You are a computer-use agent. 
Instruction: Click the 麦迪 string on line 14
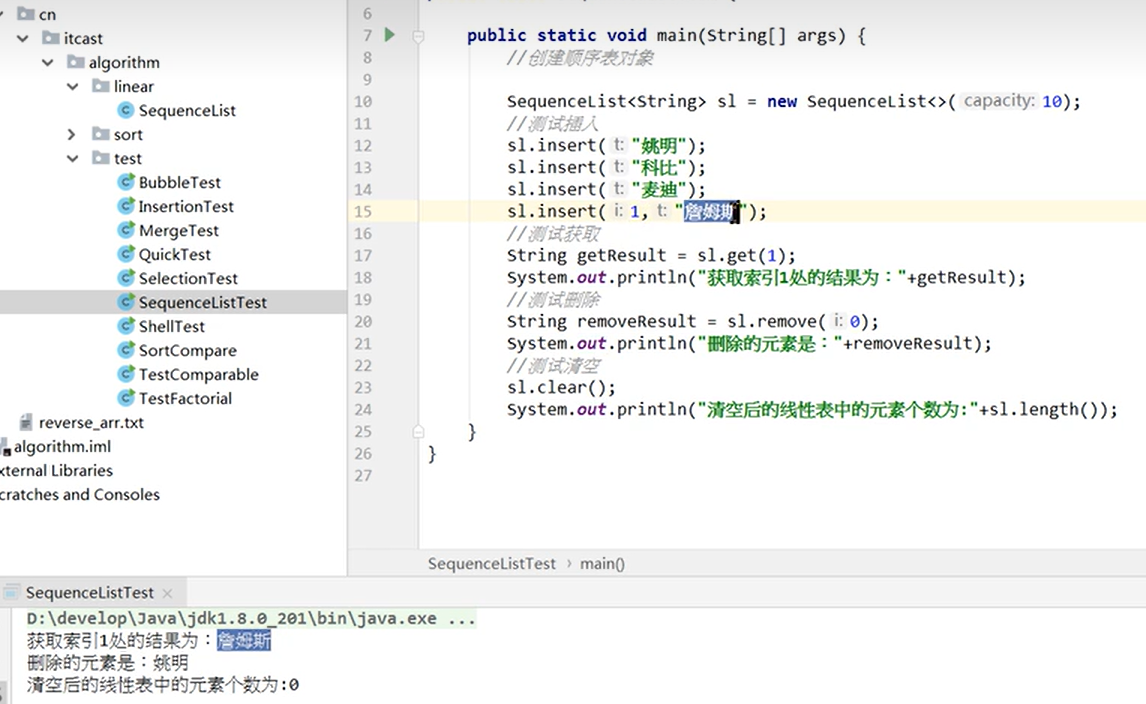coord(659,189)
